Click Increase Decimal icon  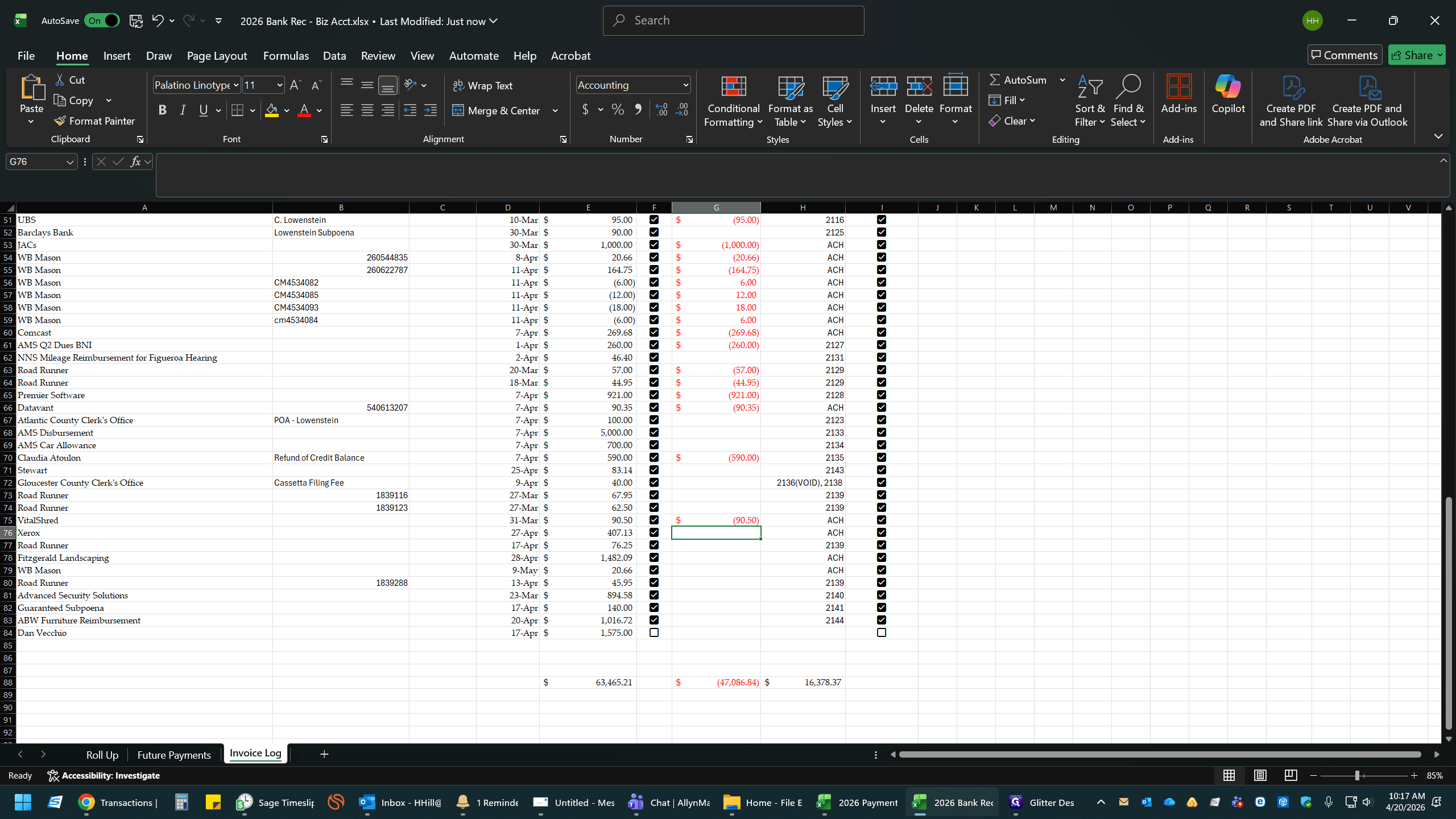(661, 110)
